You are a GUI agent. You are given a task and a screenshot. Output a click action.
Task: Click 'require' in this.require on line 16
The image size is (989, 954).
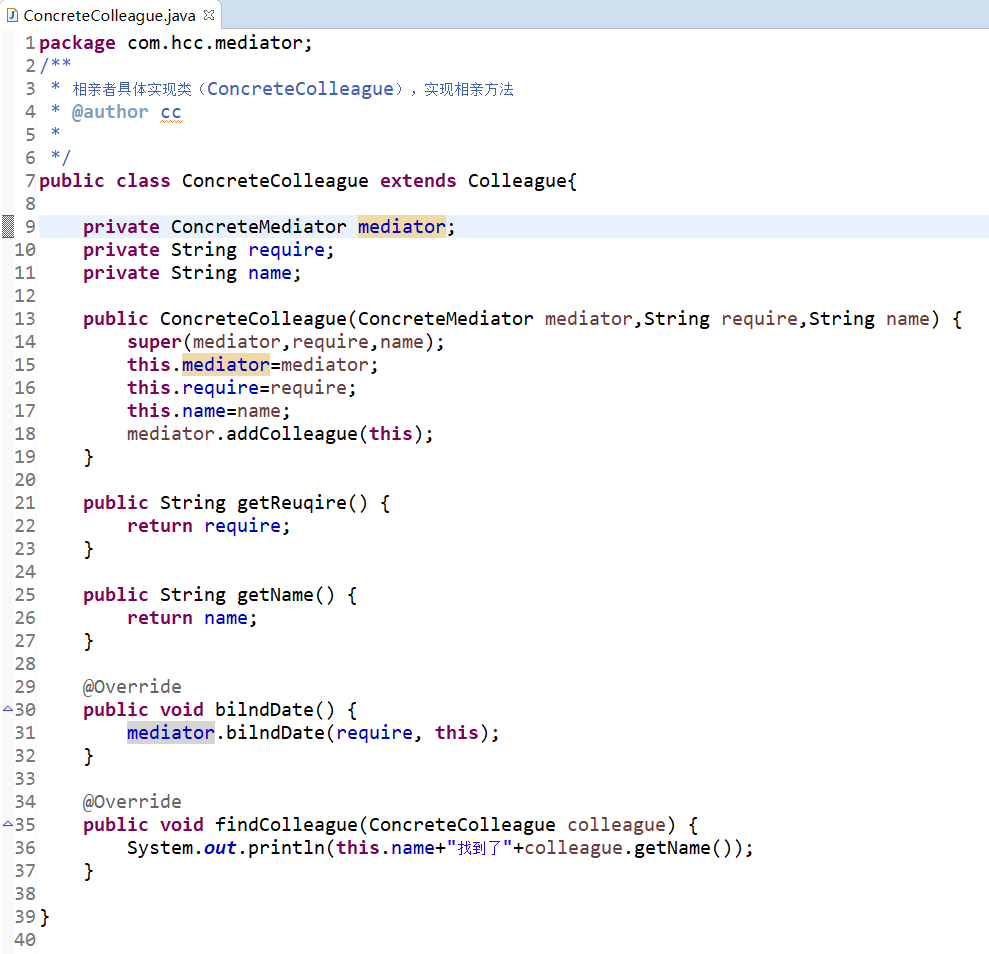(220, 388)
